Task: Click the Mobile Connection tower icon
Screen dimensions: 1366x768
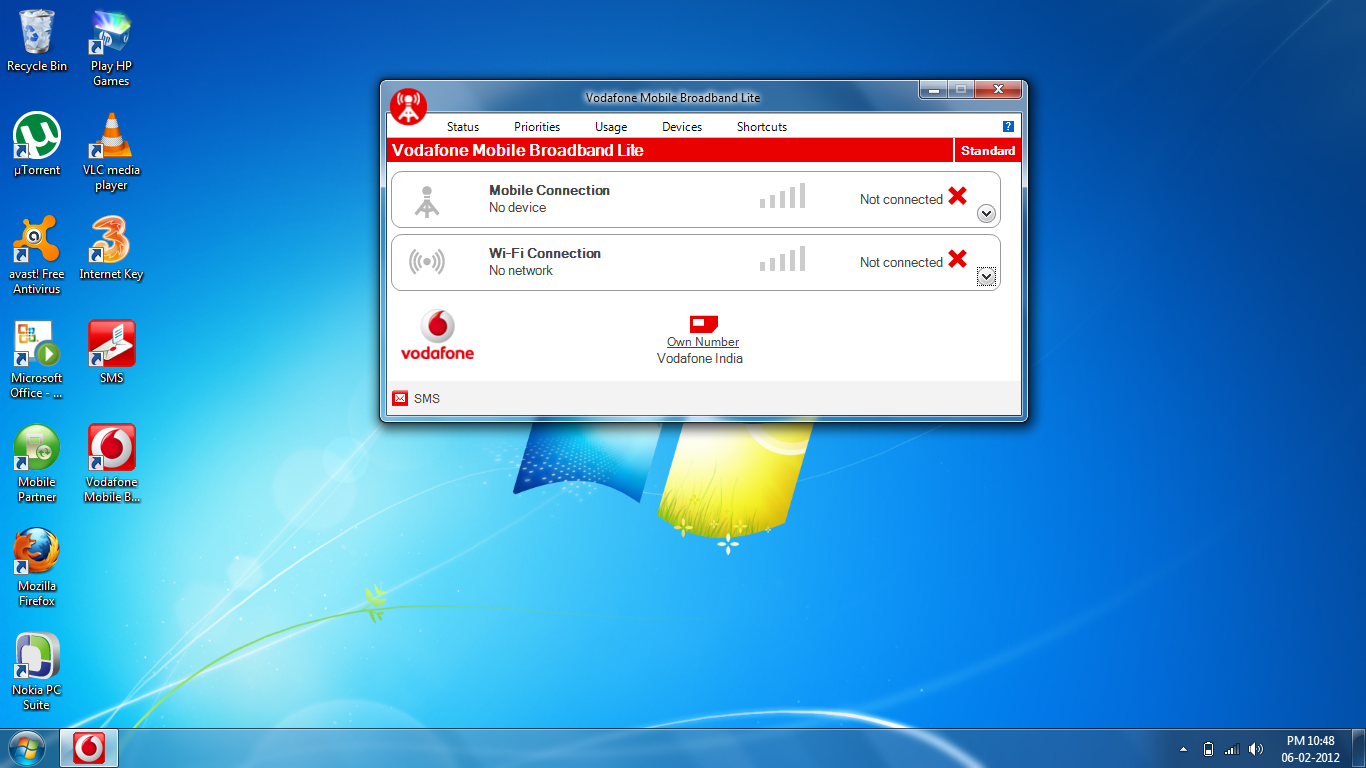Action: pos(427,201)
